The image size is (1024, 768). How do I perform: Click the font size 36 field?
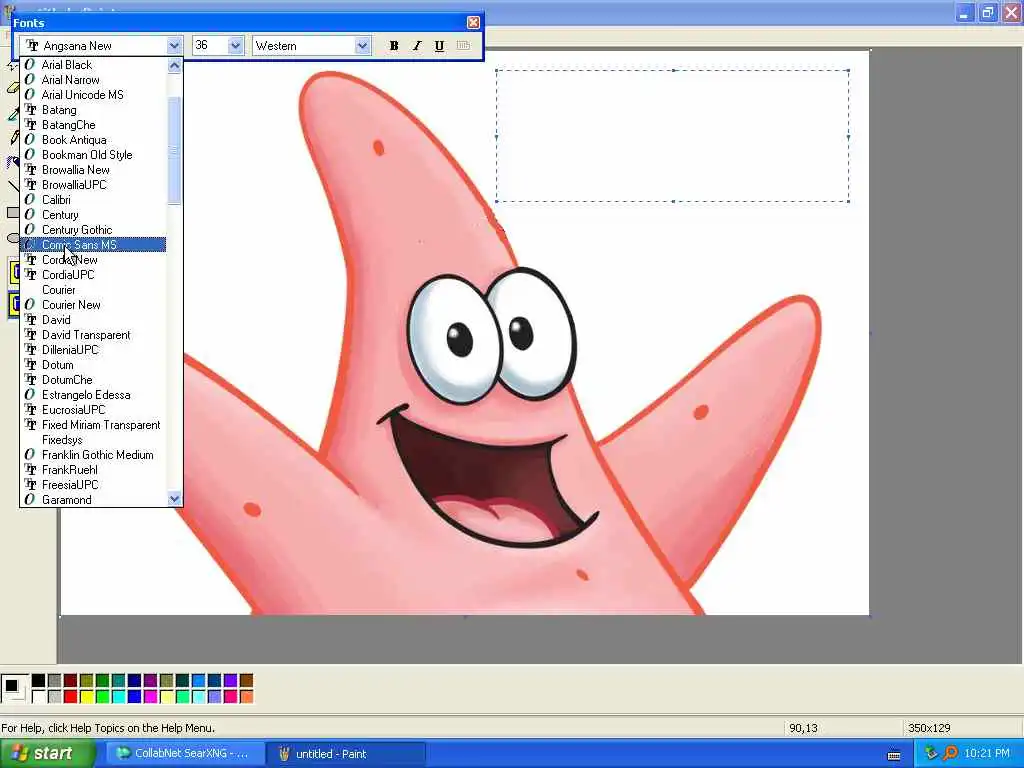click(x=210, y=46)
